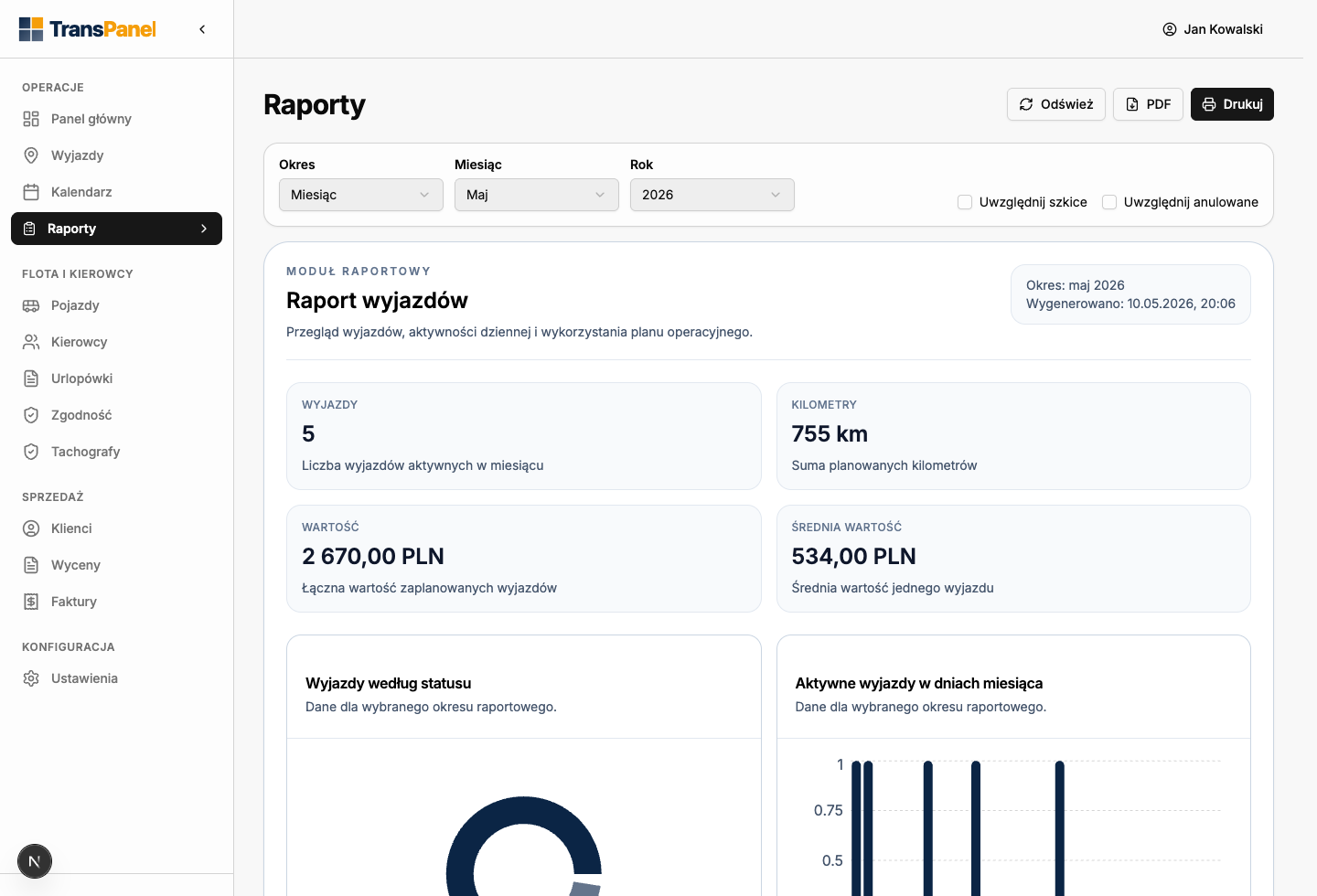Click the Klienci user circle icon
The height and width of the screenshot is (896, 1317).
point(31,528)
